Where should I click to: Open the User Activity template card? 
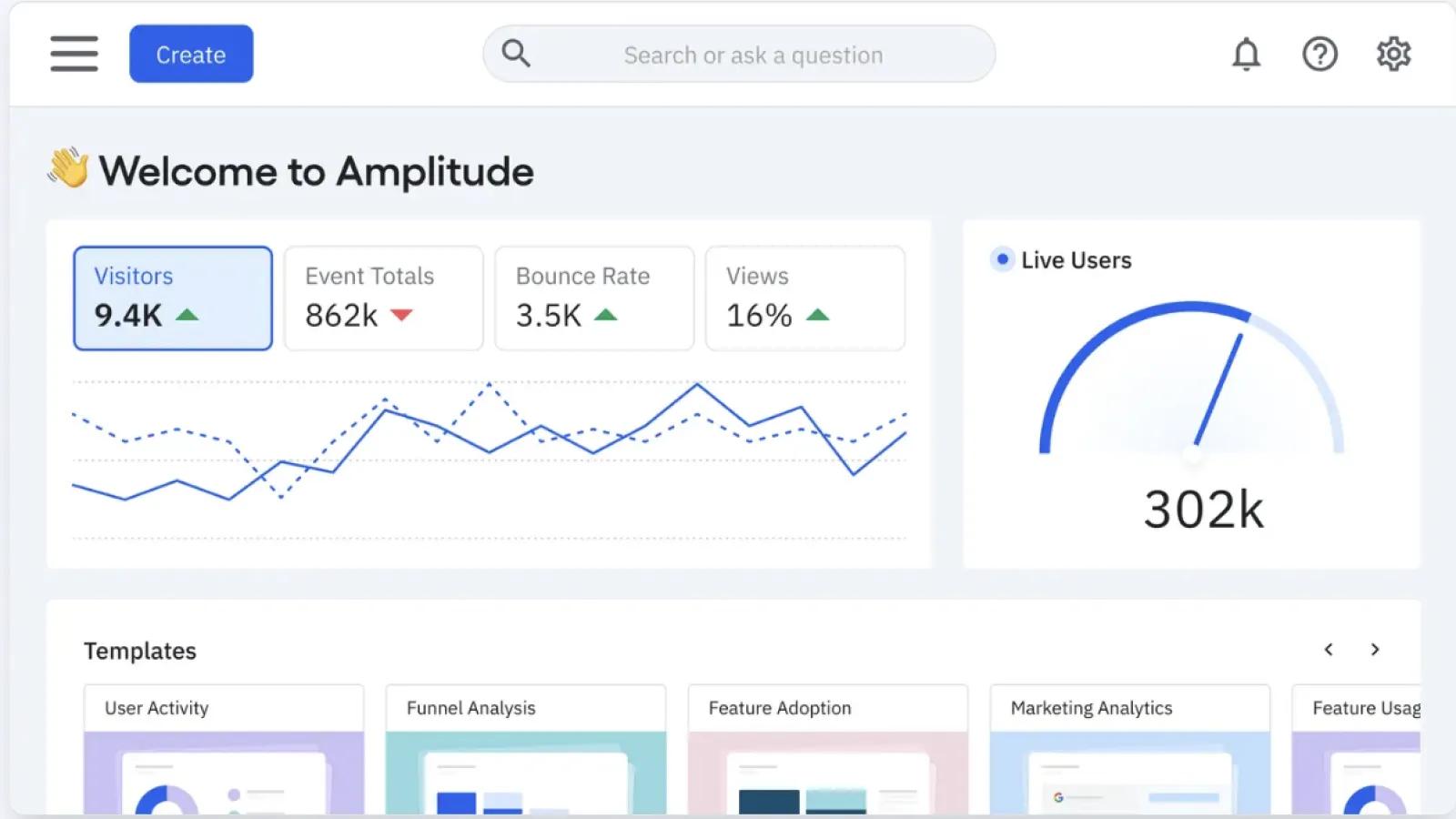point(224,750)
